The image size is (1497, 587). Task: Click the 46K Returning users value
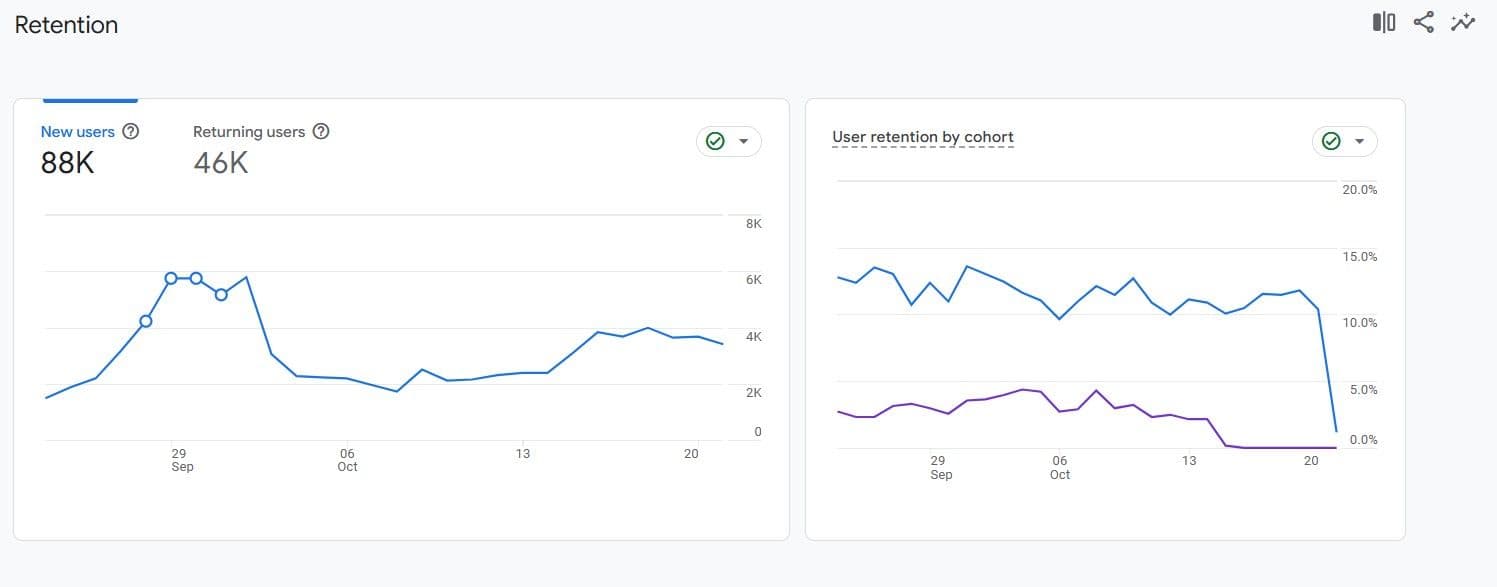(220, 162)
